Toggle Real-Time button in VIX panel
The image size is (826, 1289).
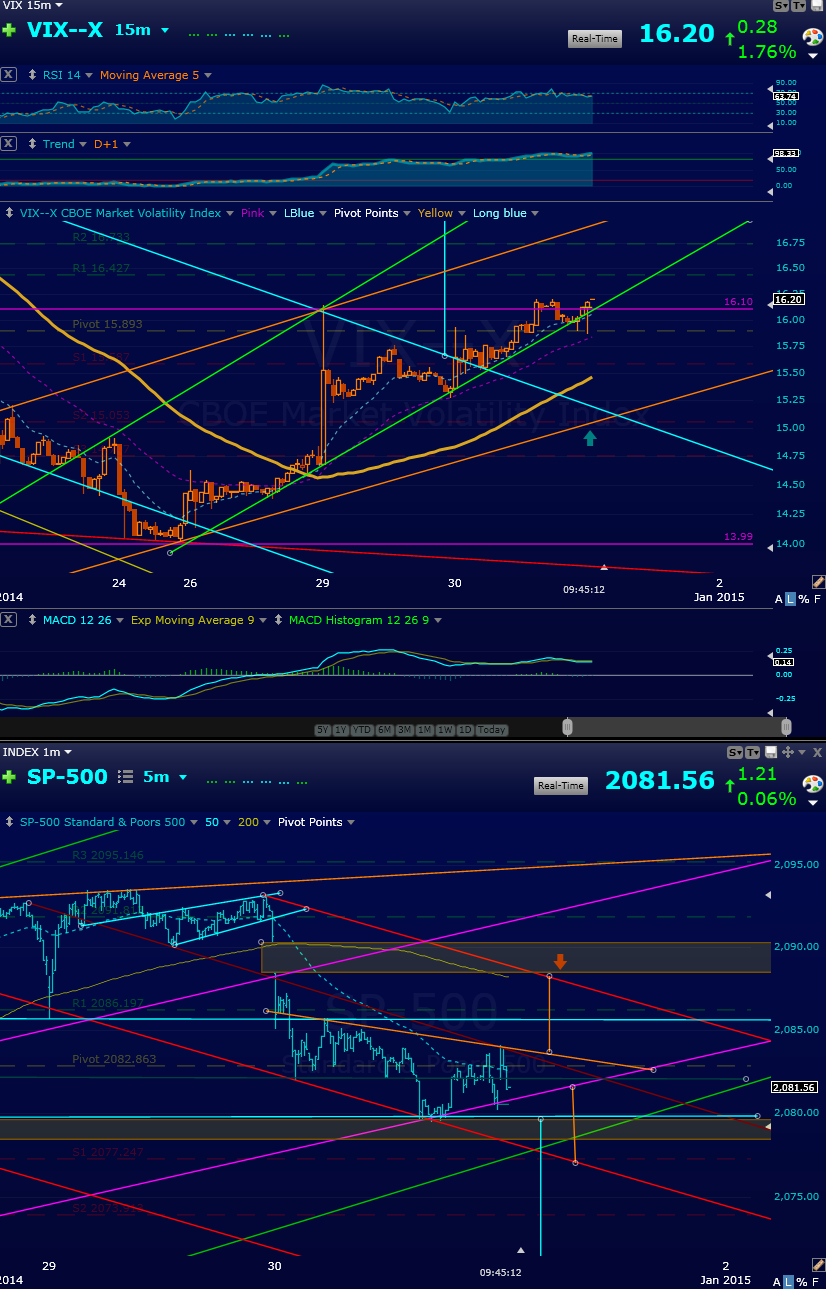click(595, 39)
